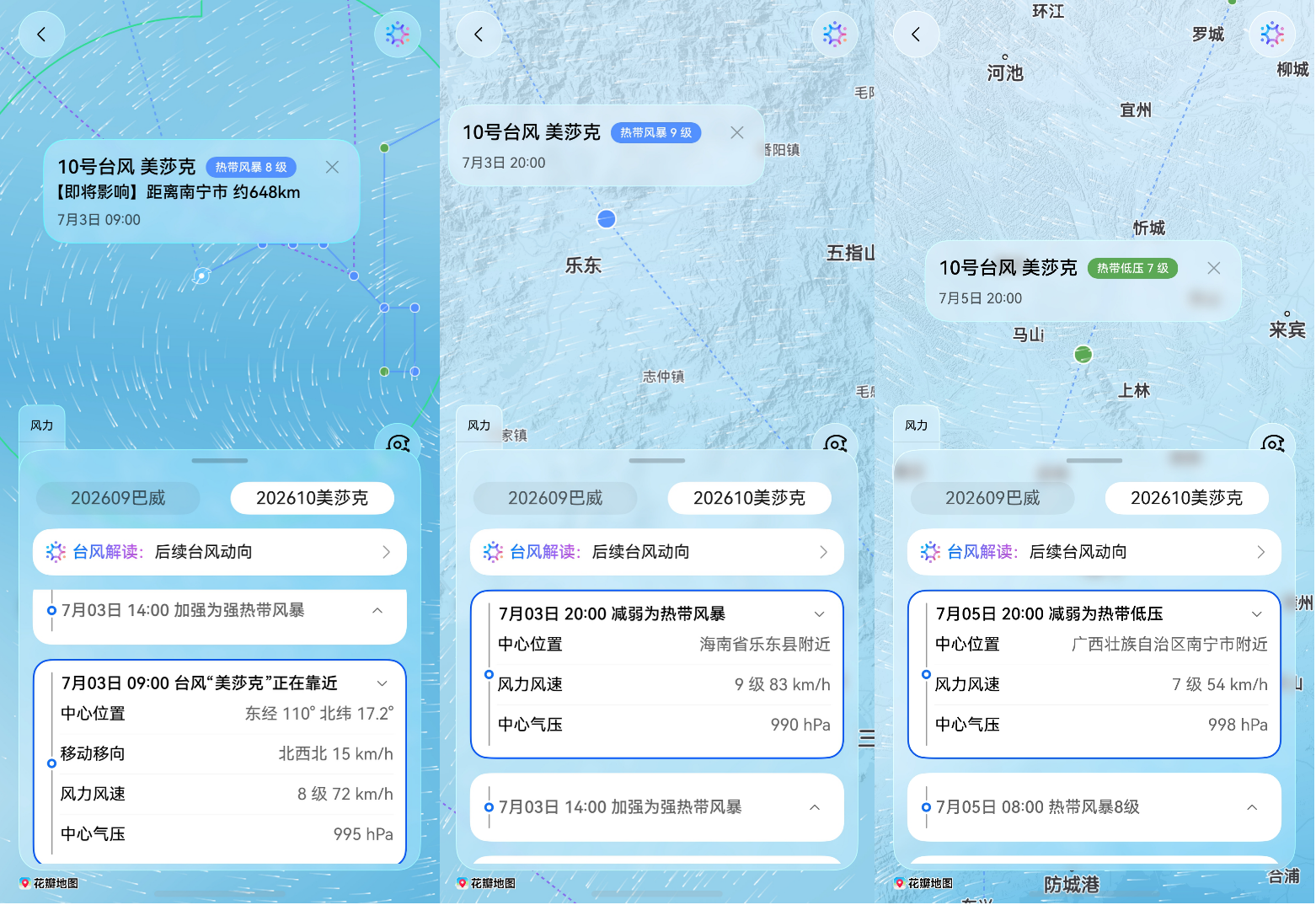Tap the 五指山 label on middle map

point(850,253)
